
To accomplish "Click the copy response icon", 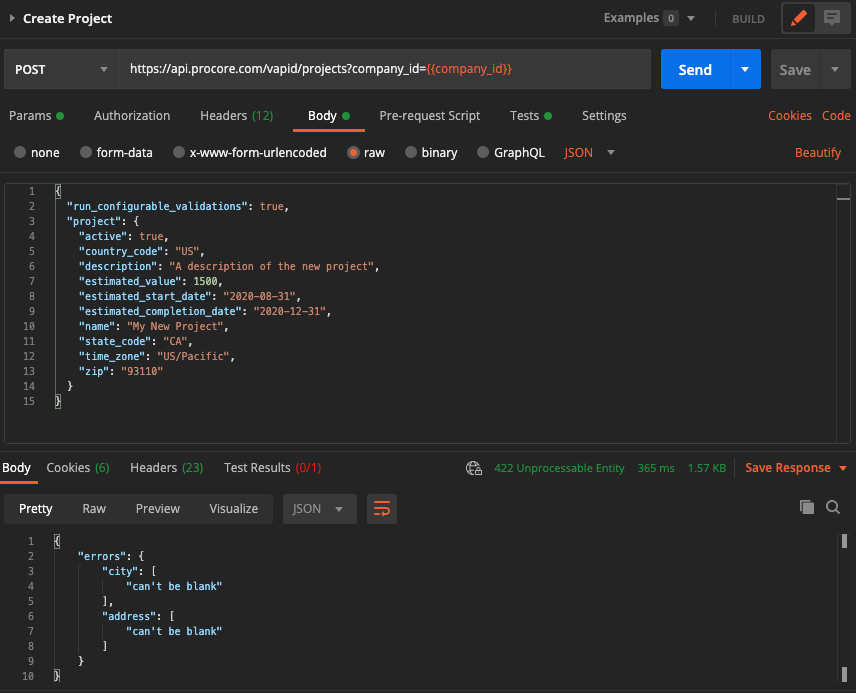I will point(807,507).
